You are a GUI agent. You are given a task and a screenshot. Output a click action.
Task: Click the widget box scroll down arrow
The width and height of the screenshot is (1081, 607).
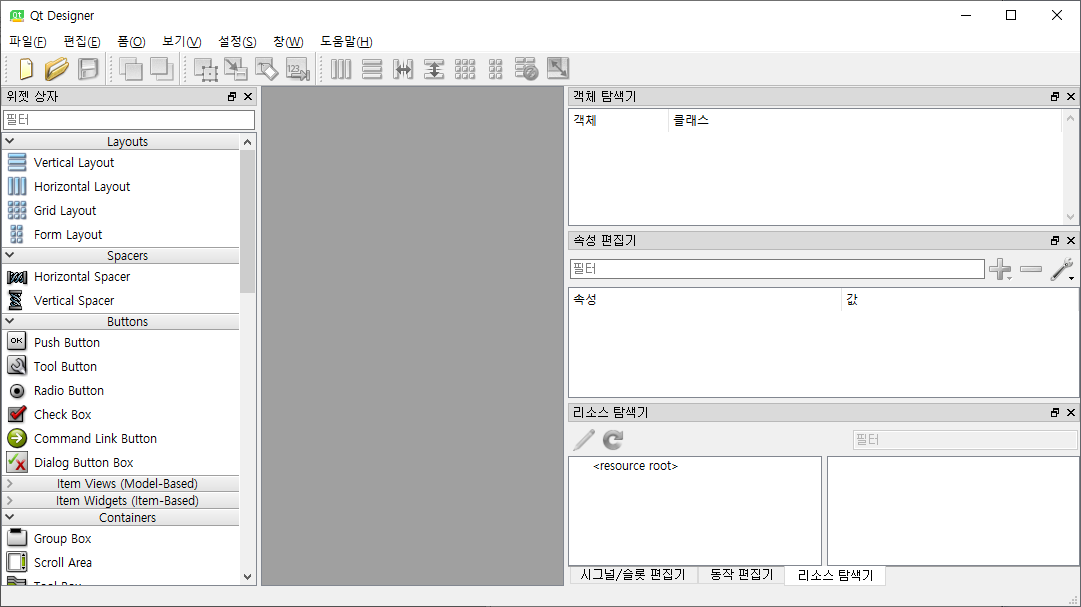[x=247, y=577]
